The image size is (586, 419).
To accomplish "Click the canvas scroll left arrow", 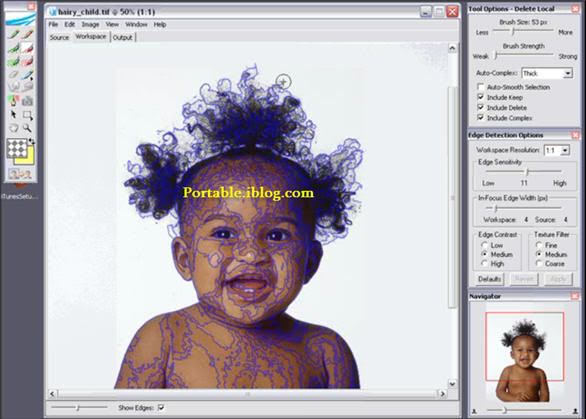I will [x=52, y=394].
